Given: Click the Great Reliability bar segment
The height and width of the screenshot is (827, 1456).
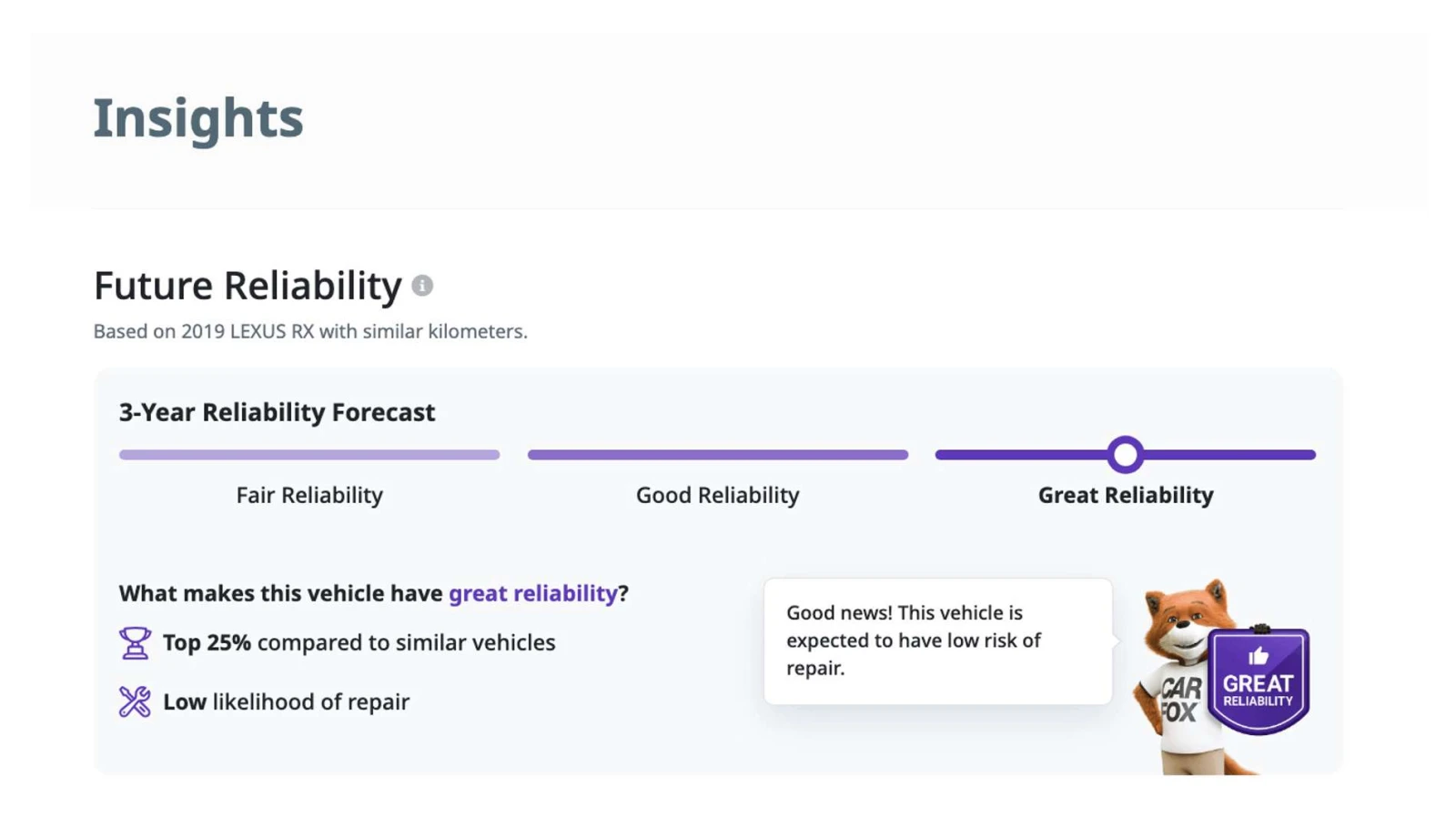Looking at the screenshot, I should [x=1126, y=455].
